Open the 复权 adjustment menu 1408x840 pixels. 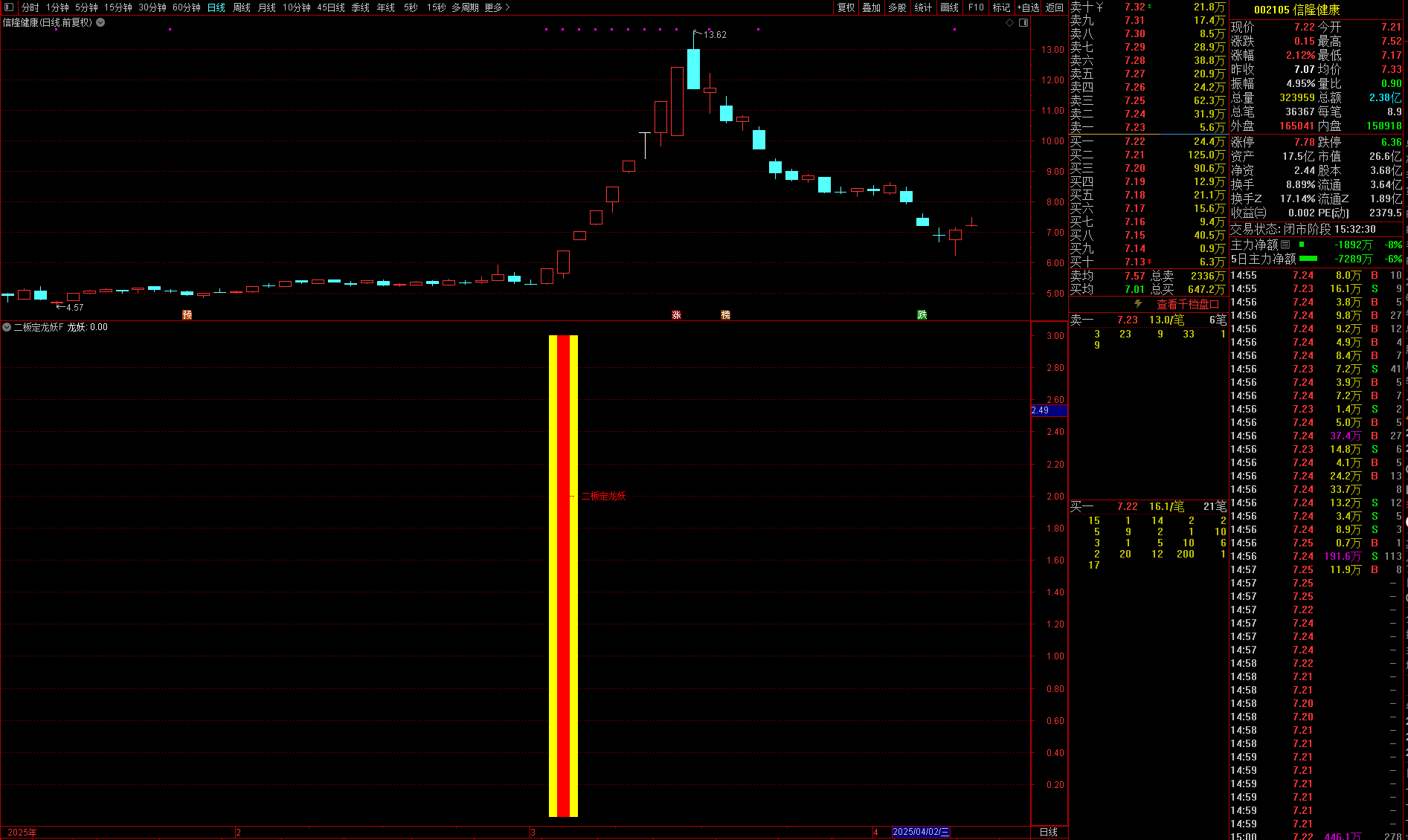[846, 7]
